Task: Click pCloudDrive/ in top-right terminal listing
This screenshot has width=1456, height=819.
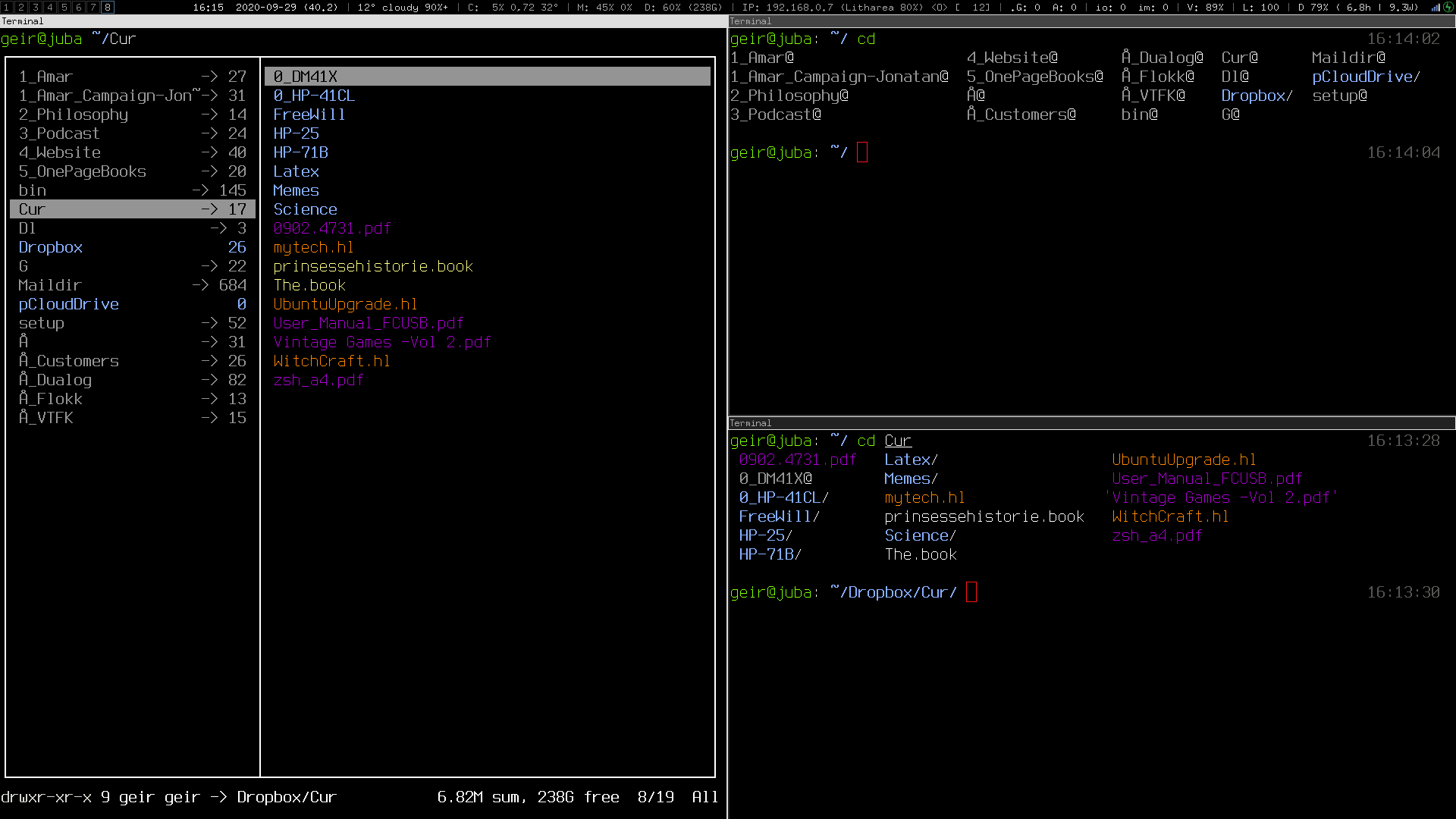Action: click(1365, 77)
